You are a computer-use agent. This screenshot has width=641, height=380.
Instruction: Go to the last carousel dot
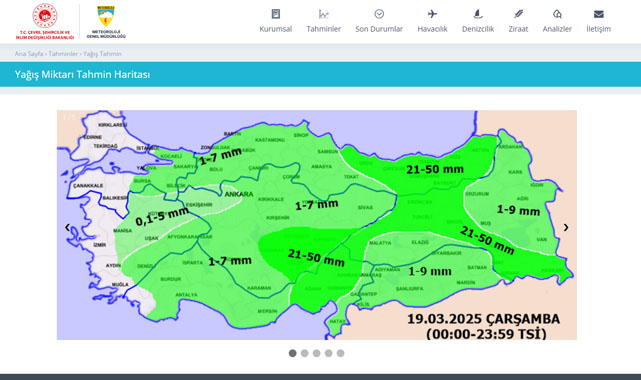pos(340,353)
